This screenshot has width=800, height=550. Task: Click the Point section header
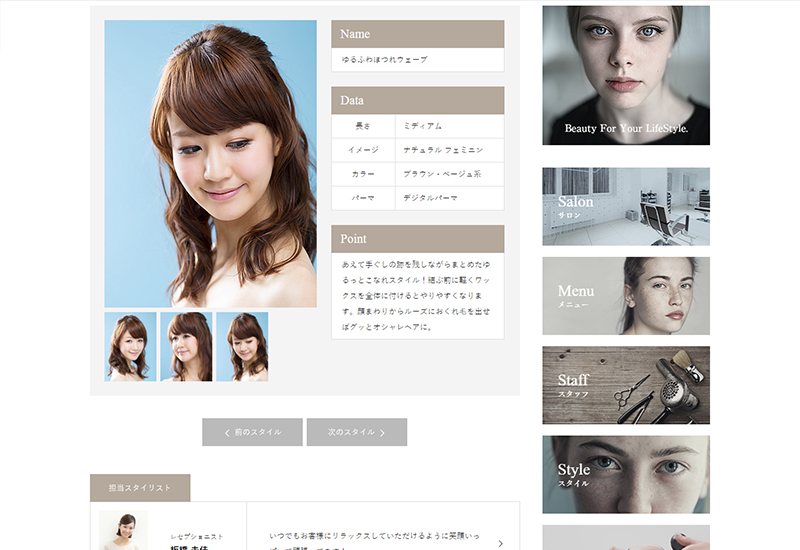click(418, 239)
